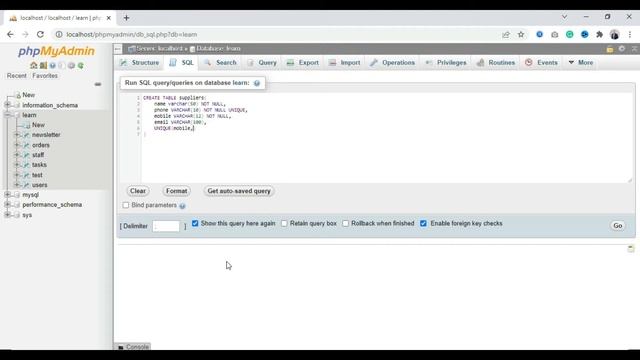Click the Format button
640x360 pixels.
[x=176, y=191]
